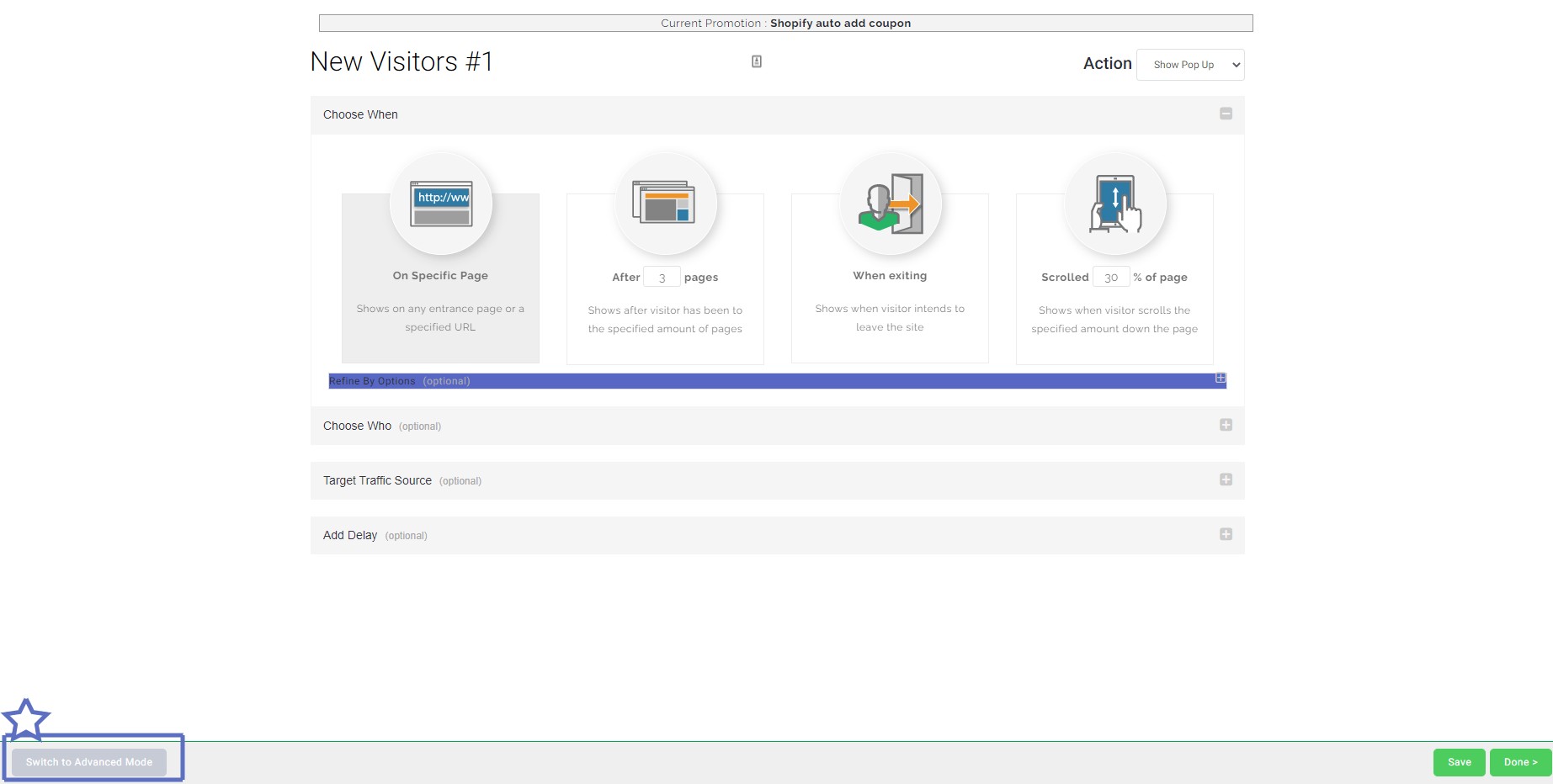Click the star icon at bottom left
Viewport: 1553px width, 784px height.
(26, 719)
